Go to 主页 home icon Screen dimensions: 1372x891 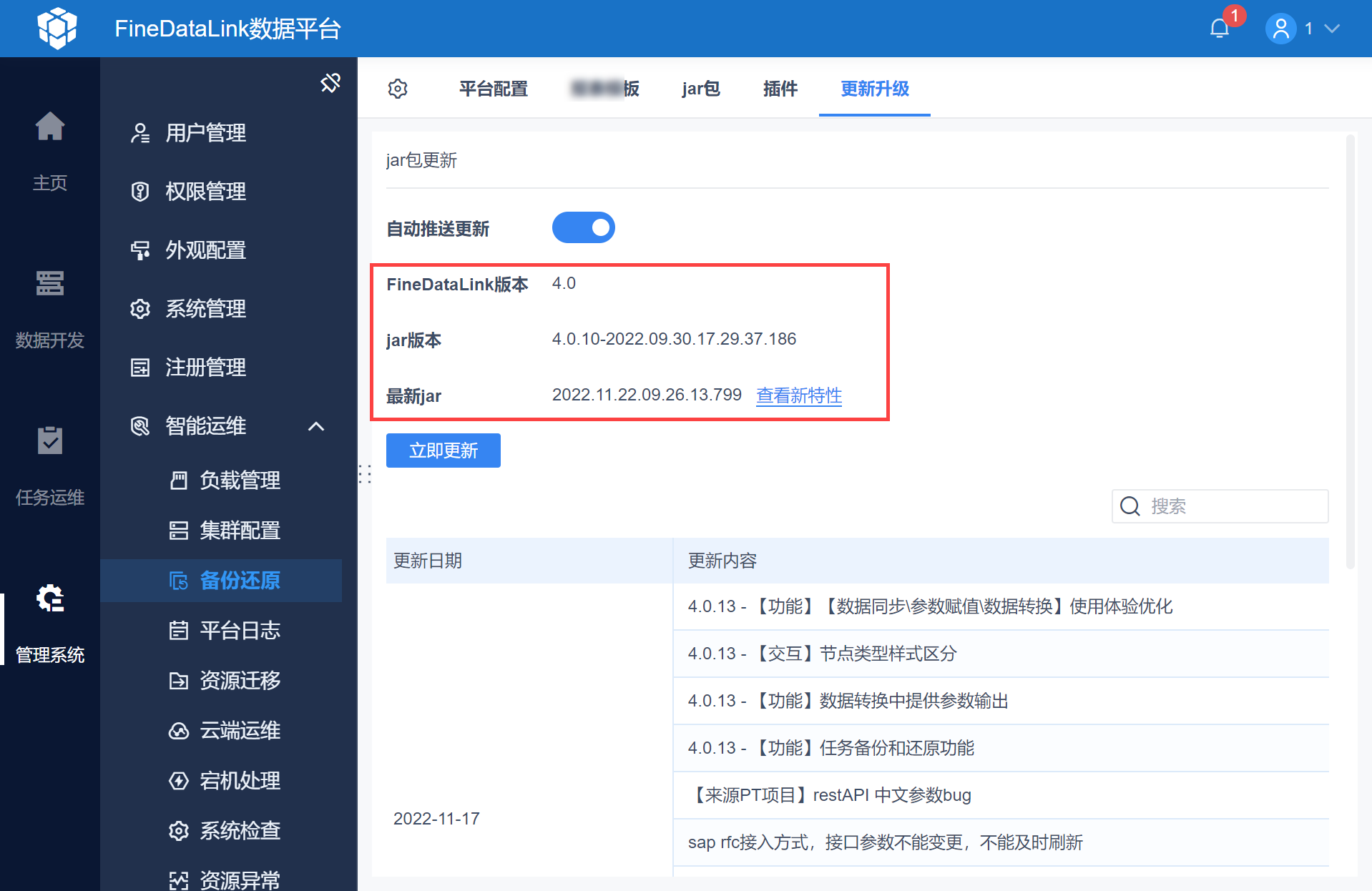50,127
